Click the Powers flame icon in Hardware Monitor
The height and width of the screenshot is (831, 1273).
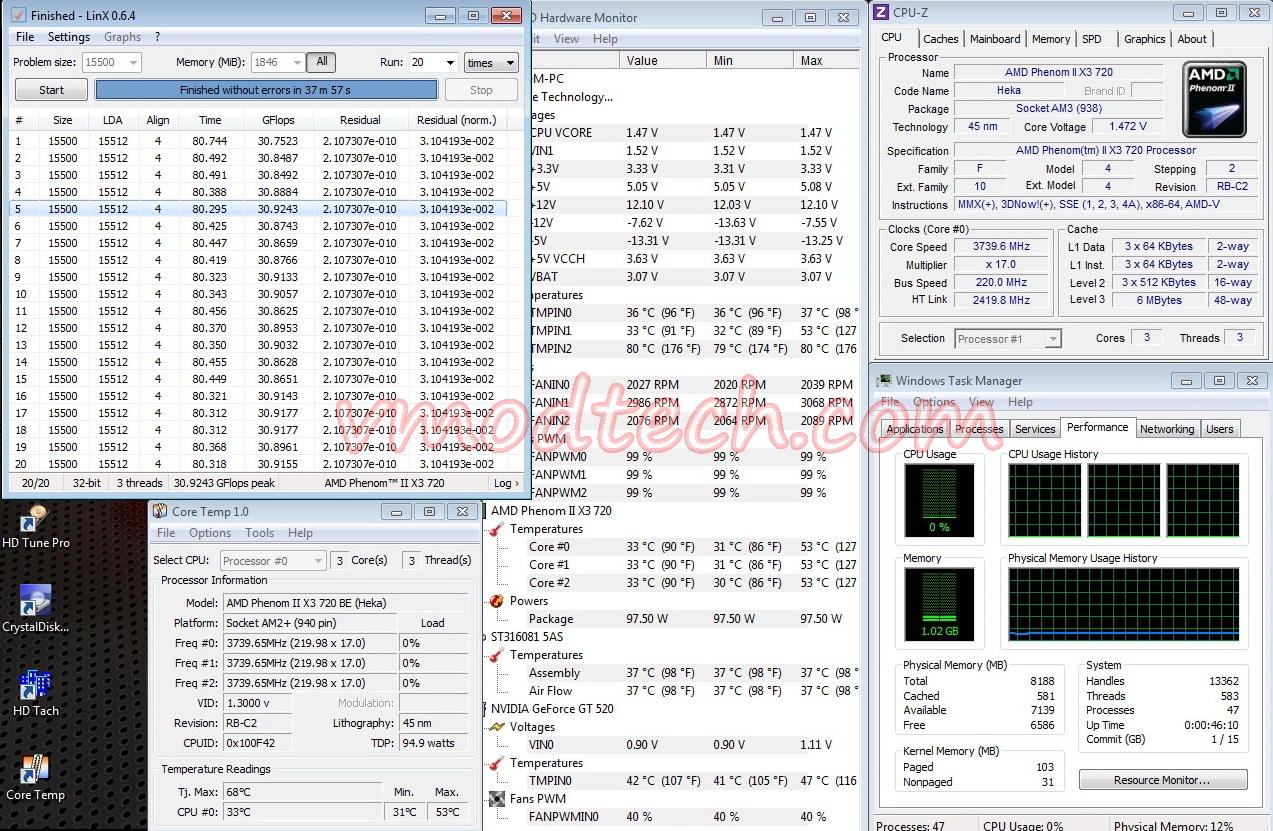[498, 601]
